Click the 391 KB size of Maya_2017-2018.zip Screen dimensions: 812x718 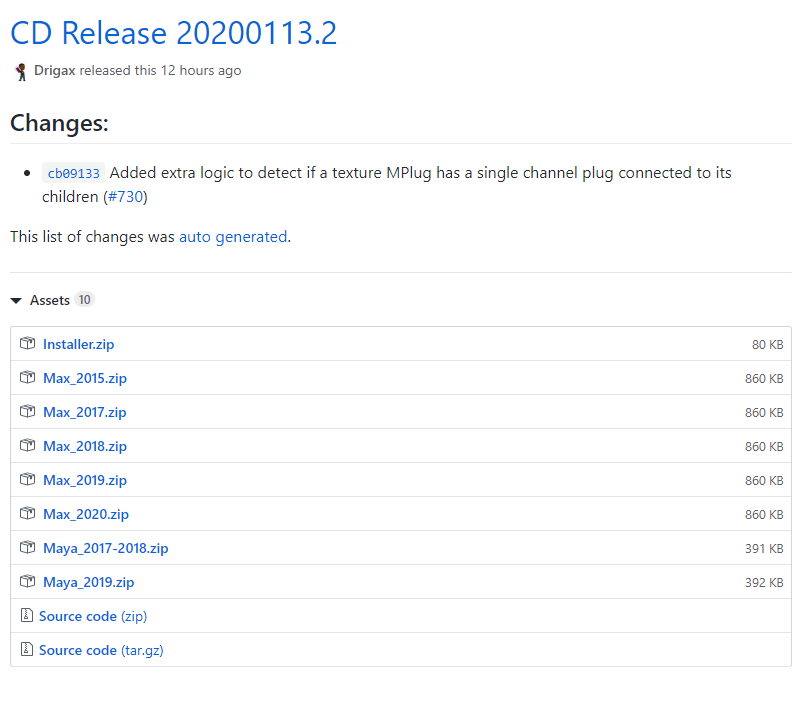coord(764,549)
